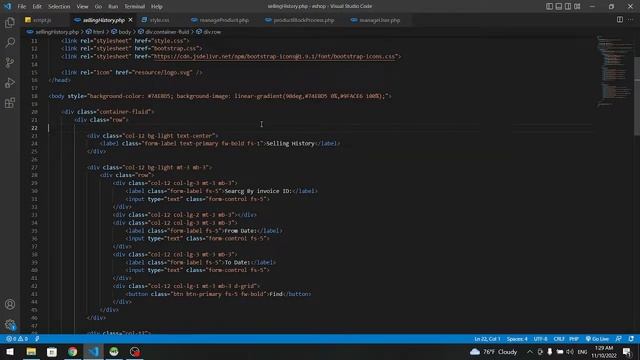640x360 pixels.
Task: Open the Manage gear icon
Action: [10, 324]
